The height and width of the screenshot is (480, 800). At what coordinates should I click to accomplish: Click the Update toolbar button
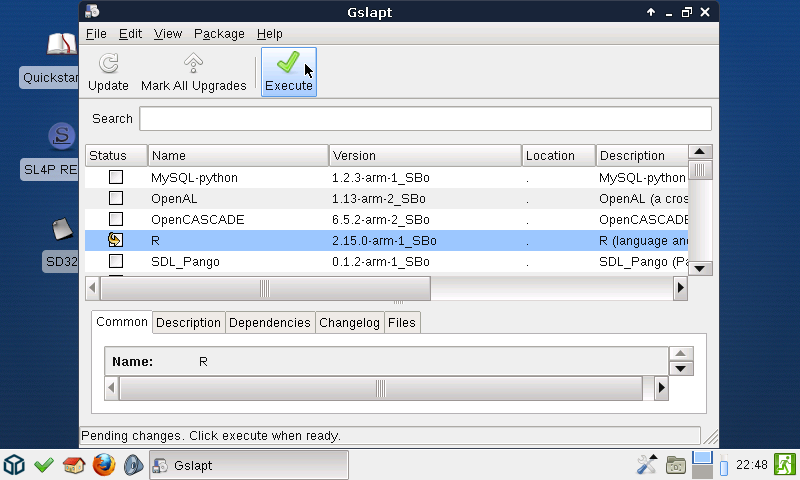point(108,72)
